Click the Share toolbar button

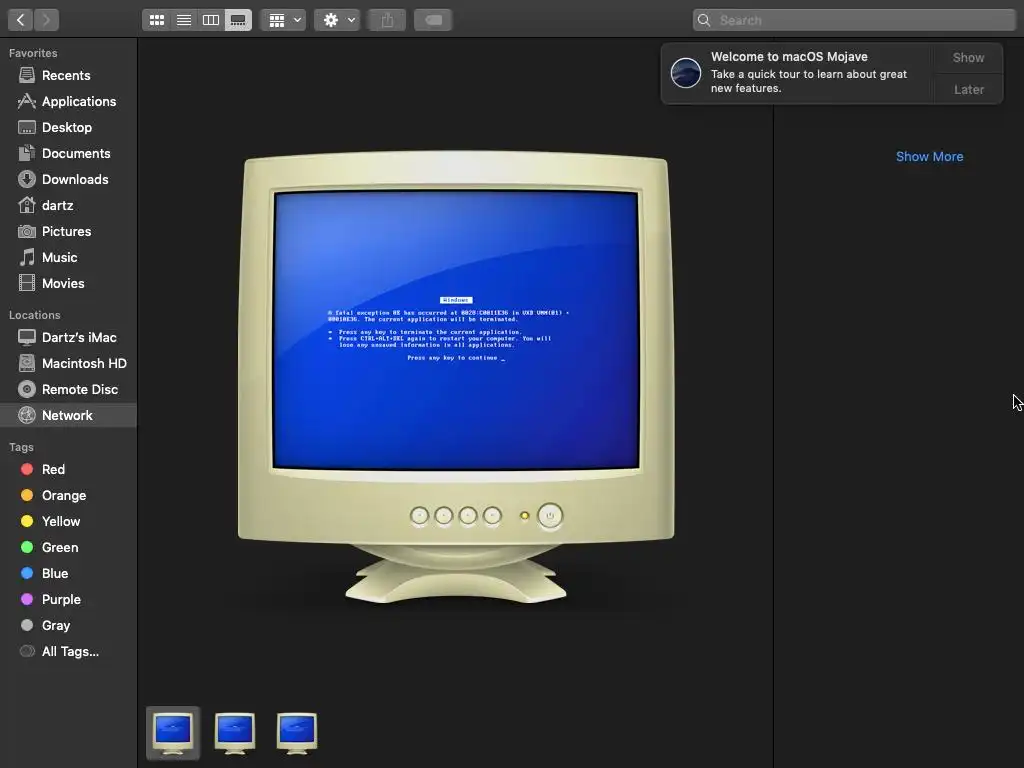pyautogui.click(x=387, y=20)
